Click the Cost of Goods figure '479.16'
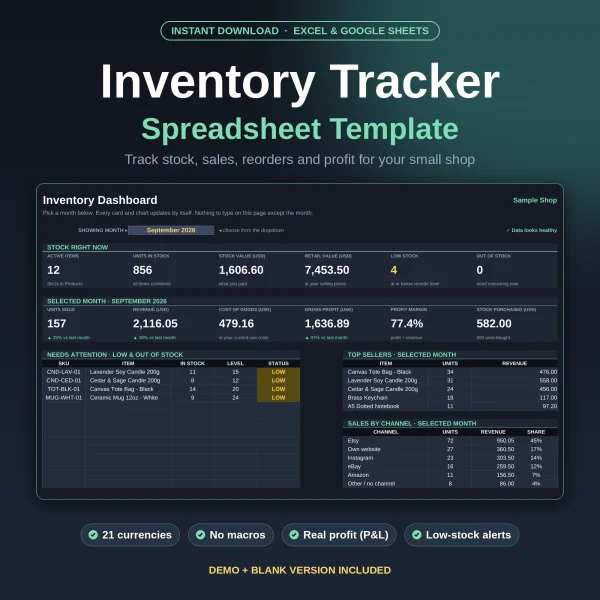 tap(236, 324)
